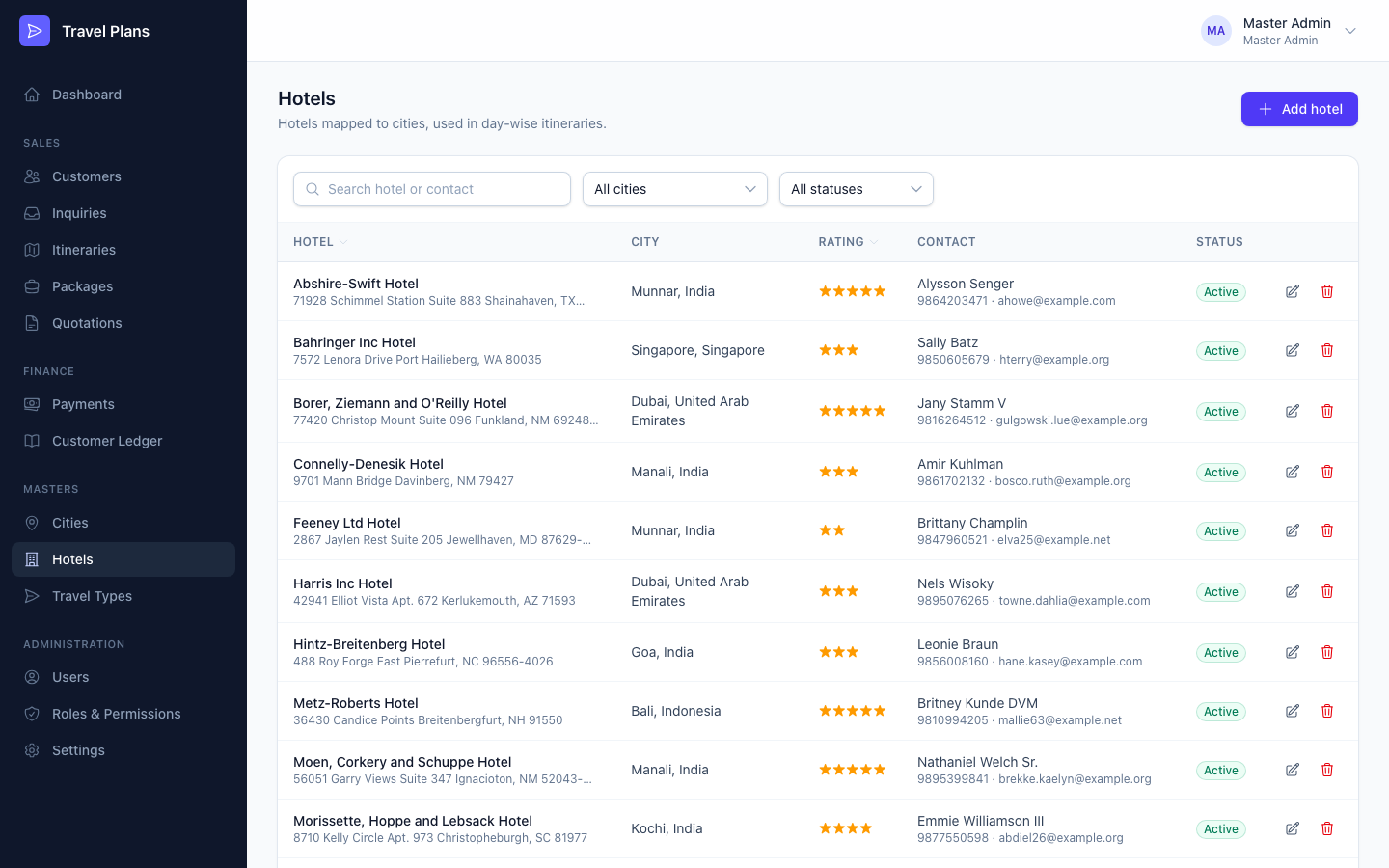Open Payments under Finance
The image size is (1389, 868).
123,404
